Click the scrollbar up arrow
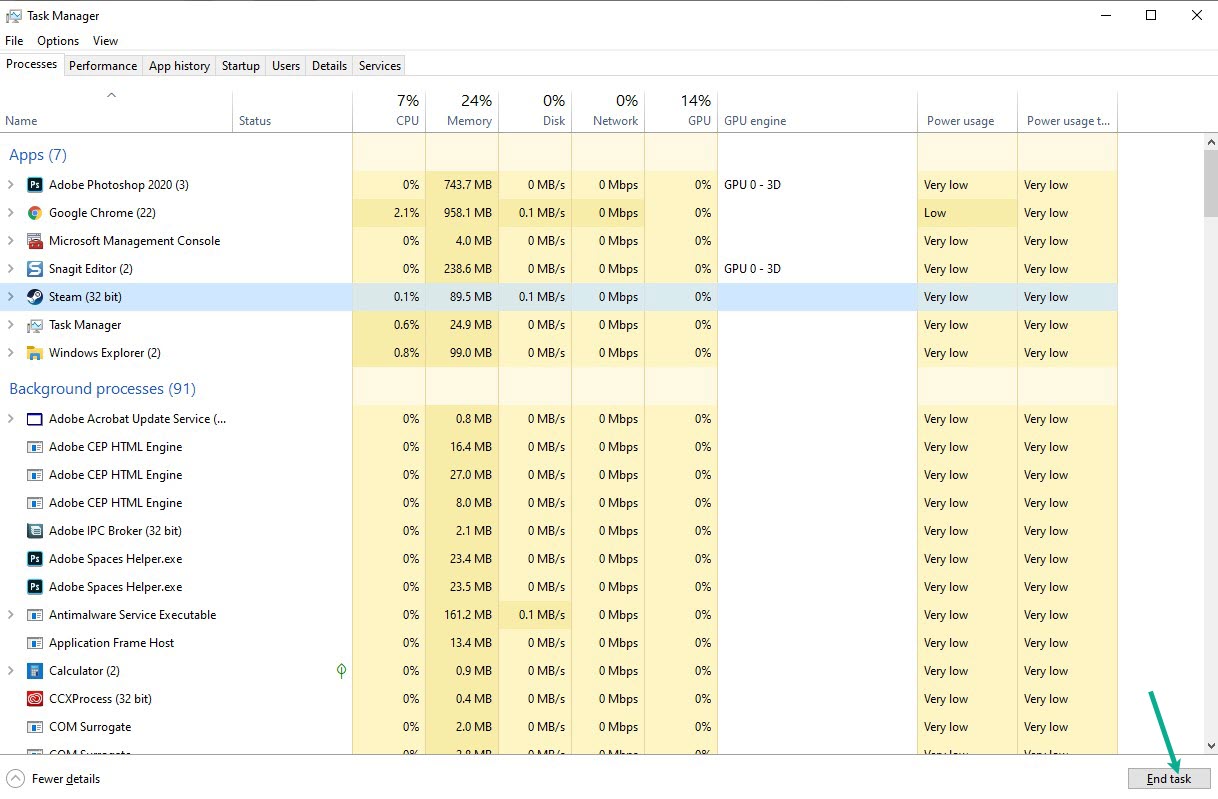The height and width of the screenshot is (799, 1218). [x=1210, y=141]
